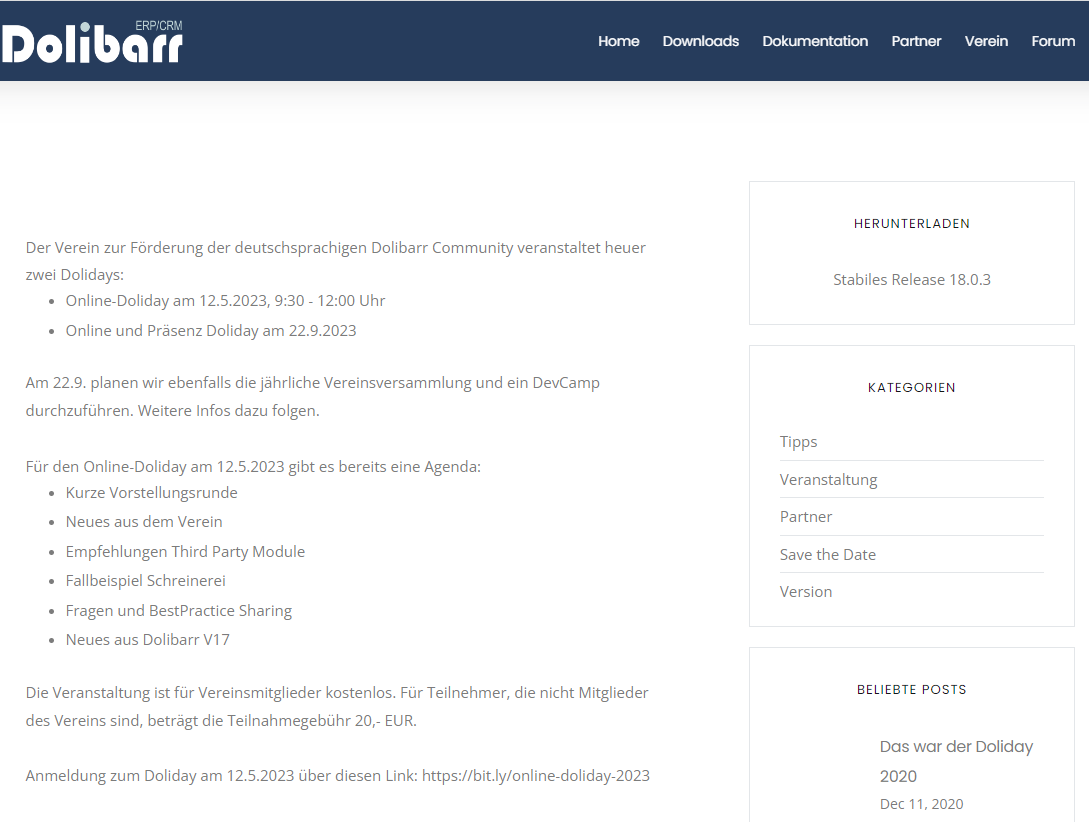Open the post 'Das war der Doliday 2020'

click(956, 761)
